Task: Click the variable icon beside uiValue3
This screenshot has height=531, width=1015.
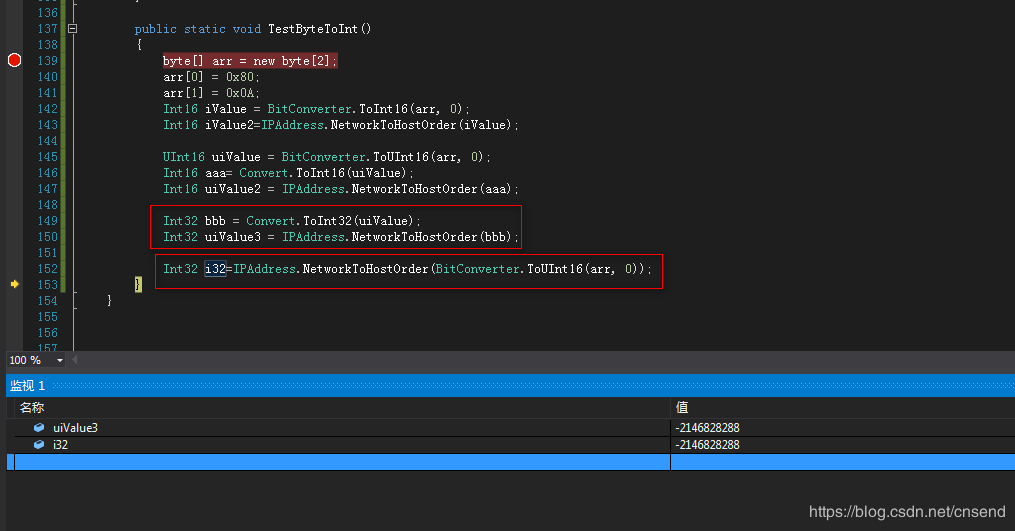Action: 39,428
